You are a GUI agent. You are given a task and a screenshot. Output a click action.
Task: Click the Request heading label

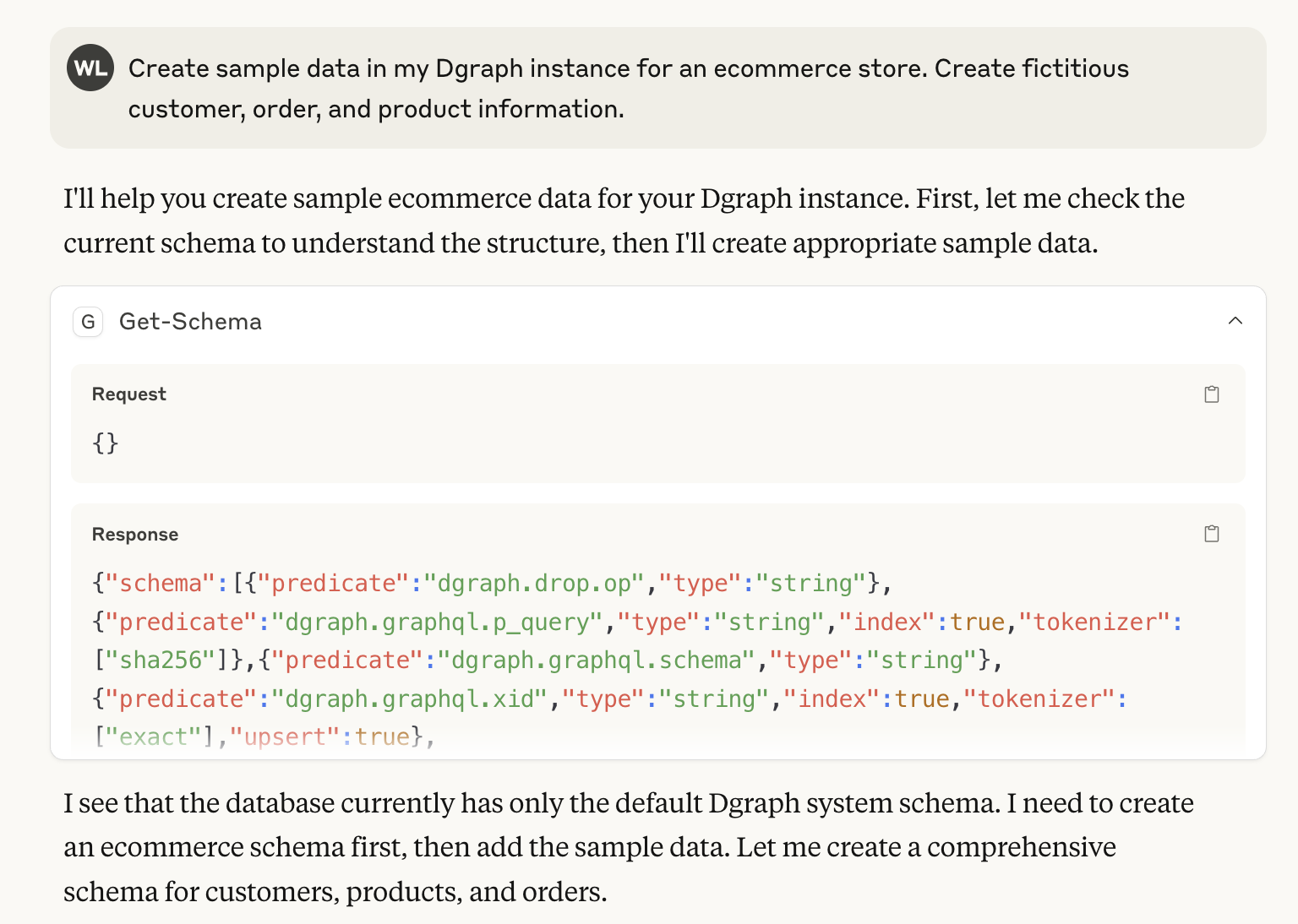[x=128, y=394]
